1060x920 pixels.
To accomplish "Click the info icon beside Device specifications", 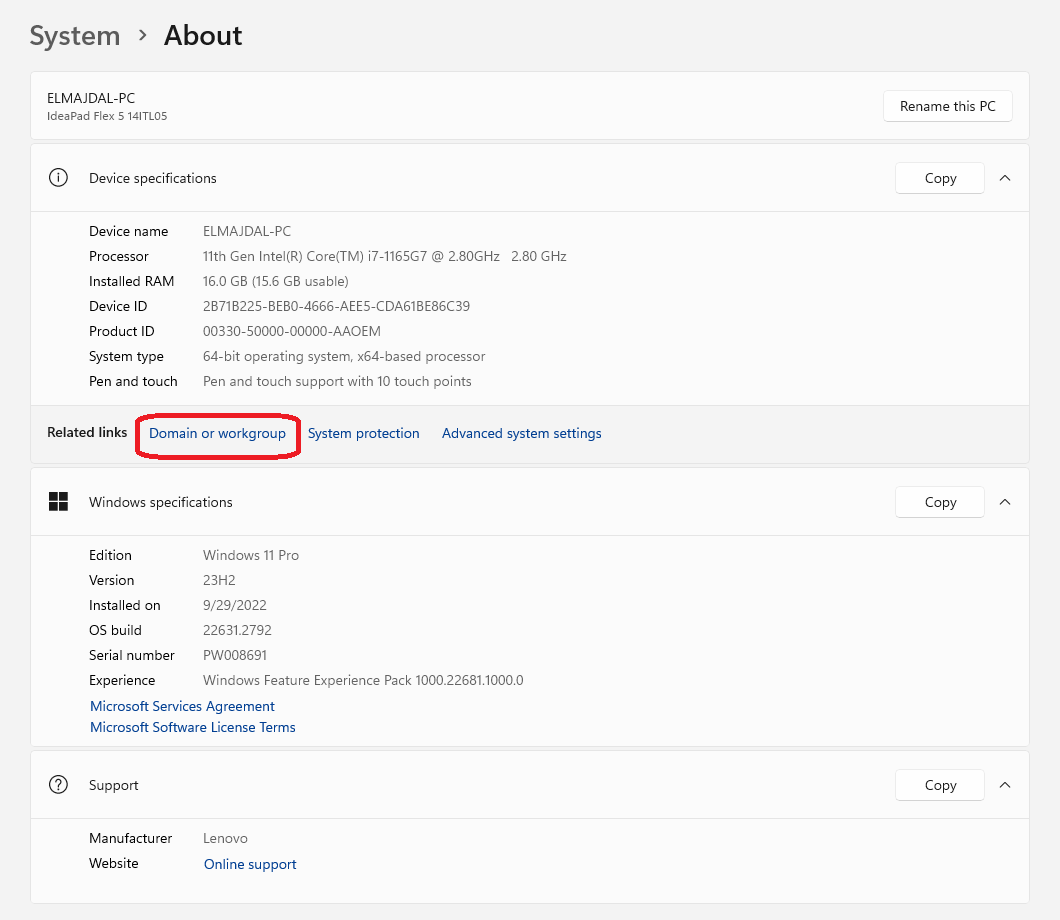I will (58, 177).
